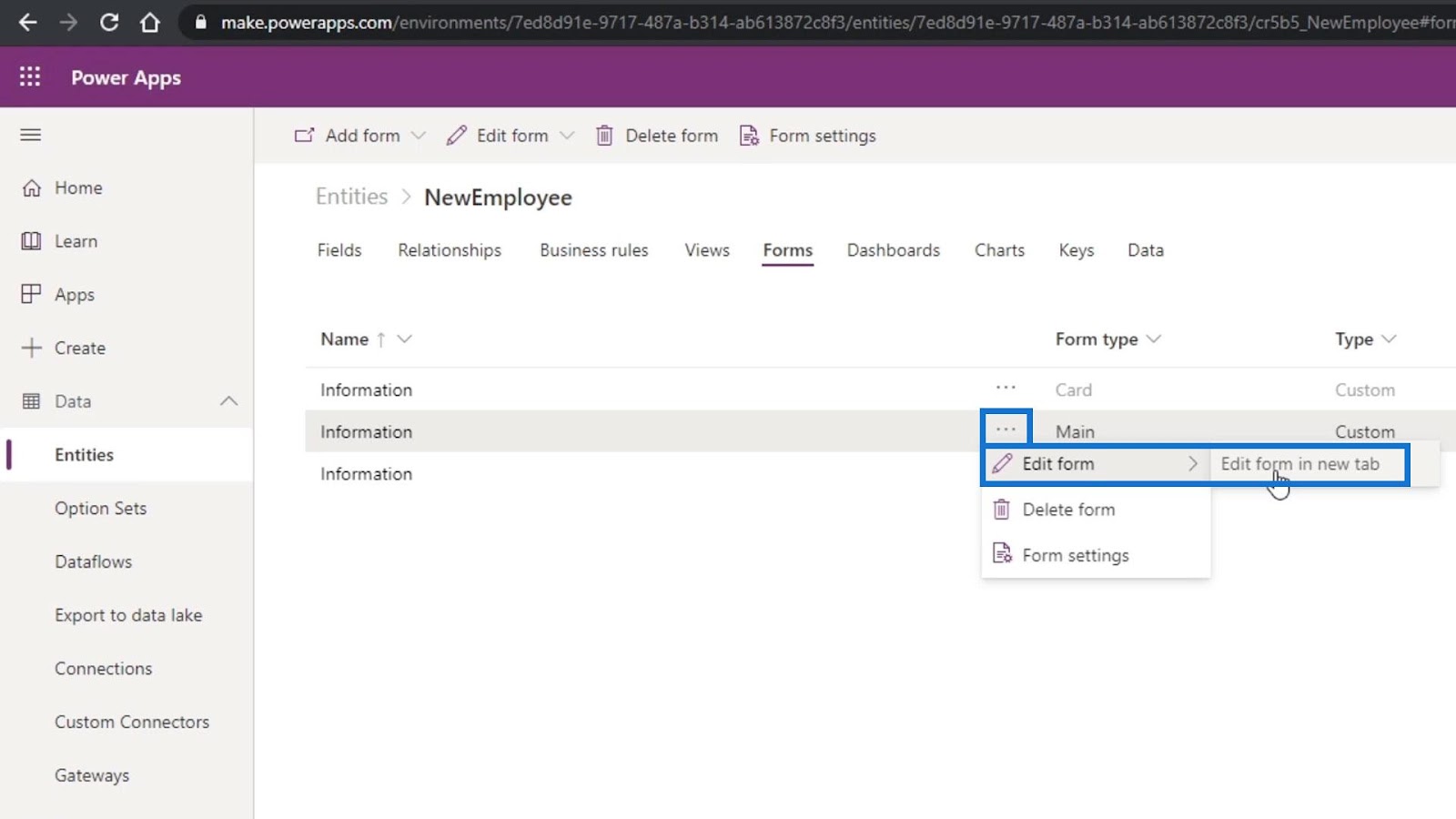The width and height of the screenshot is (1456, 819).
Task: Expand Edit form submenu arrow
Action: point(1193,464)
